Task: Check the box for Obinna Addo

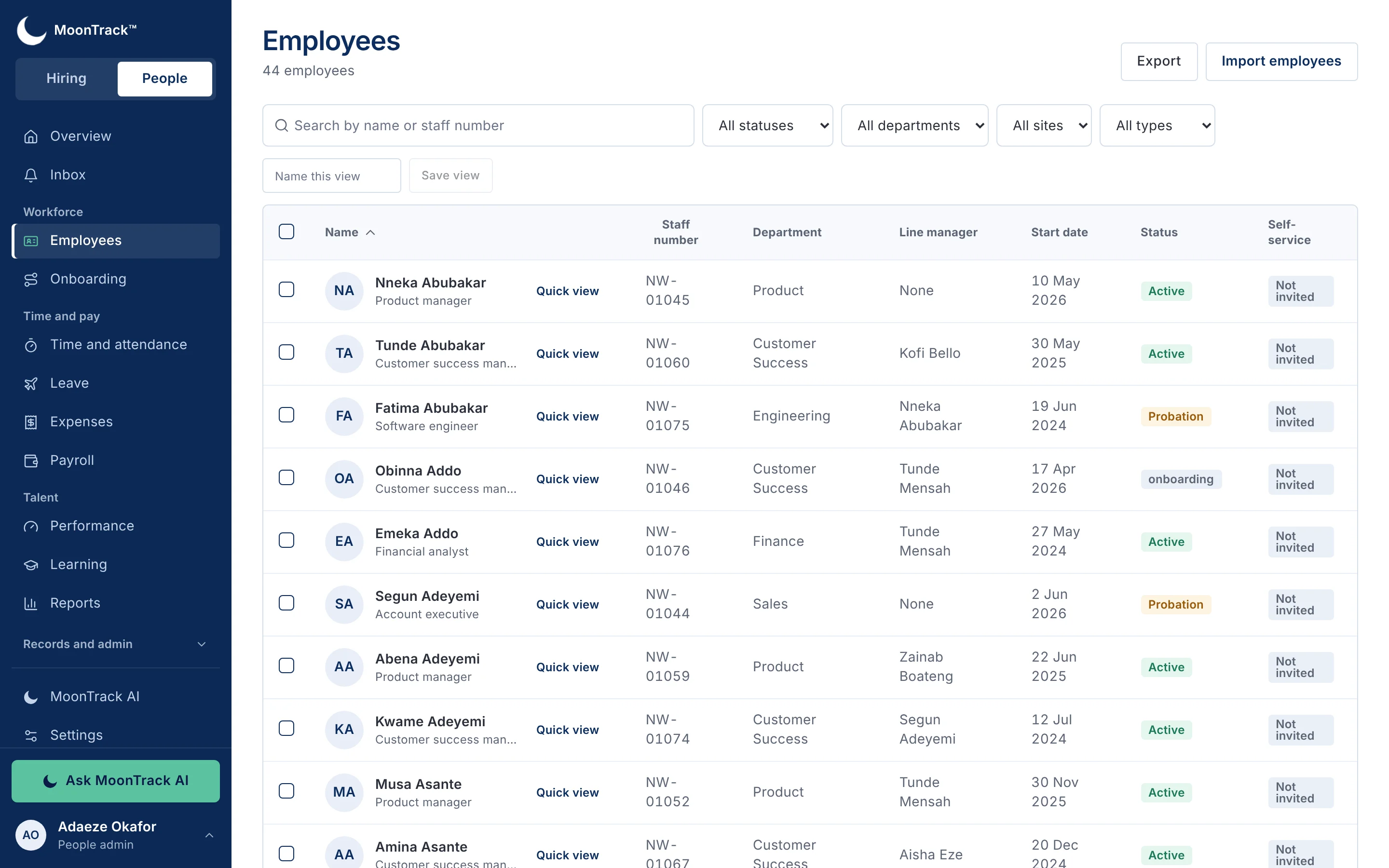Action: coord(286,477)
